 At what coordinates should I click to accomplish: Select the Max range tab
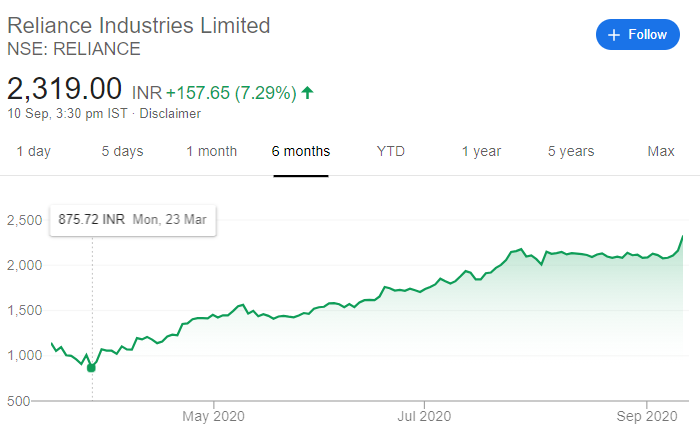click(x=661, y=151)
